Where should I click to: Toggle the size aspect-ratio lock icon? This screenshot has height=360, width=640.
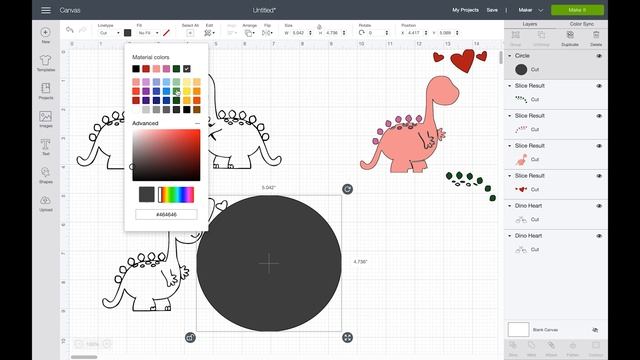(x=319, y=27)
